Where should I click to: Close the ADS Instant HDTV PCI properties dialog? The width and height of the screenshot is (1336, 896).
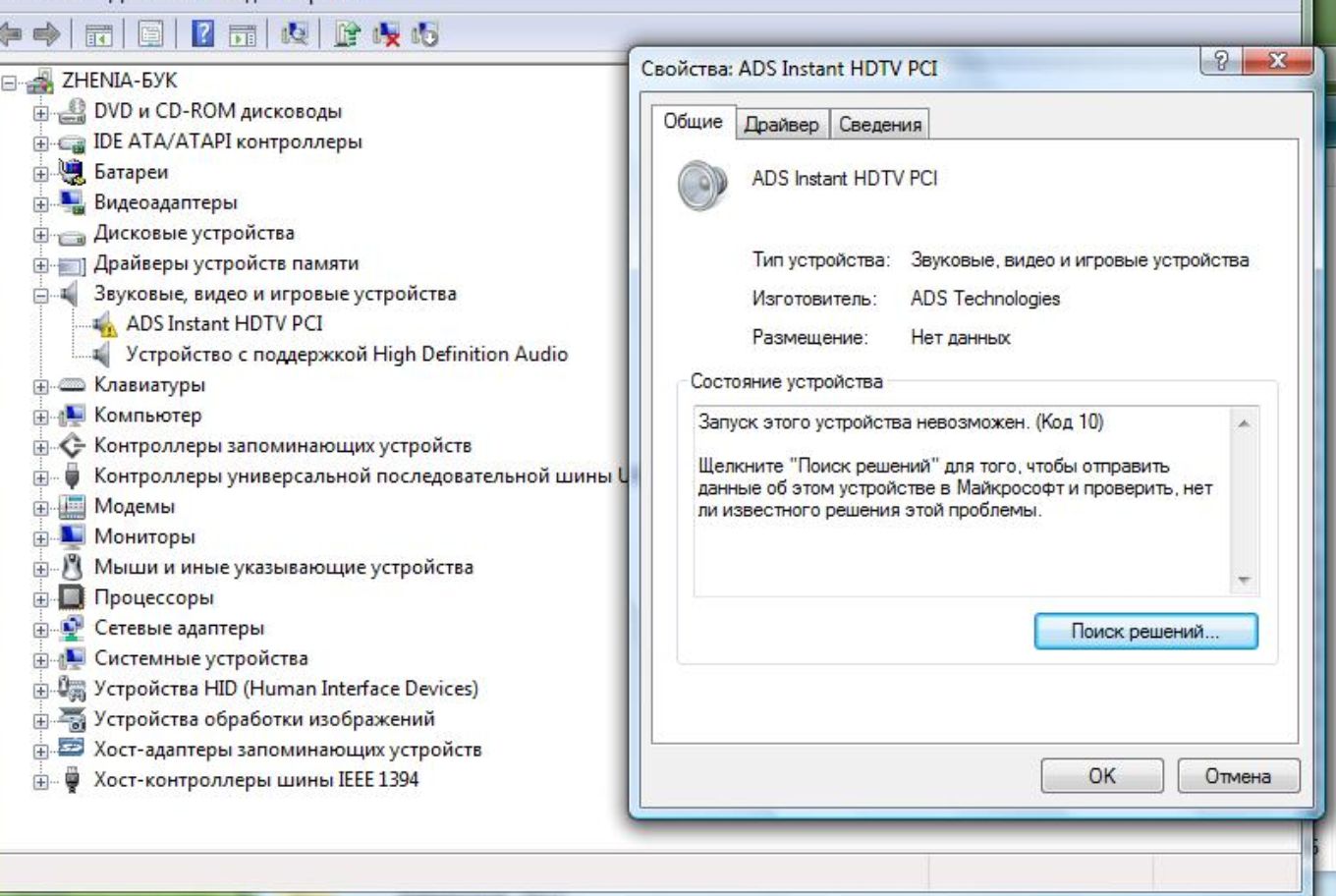coord(1277,61)
